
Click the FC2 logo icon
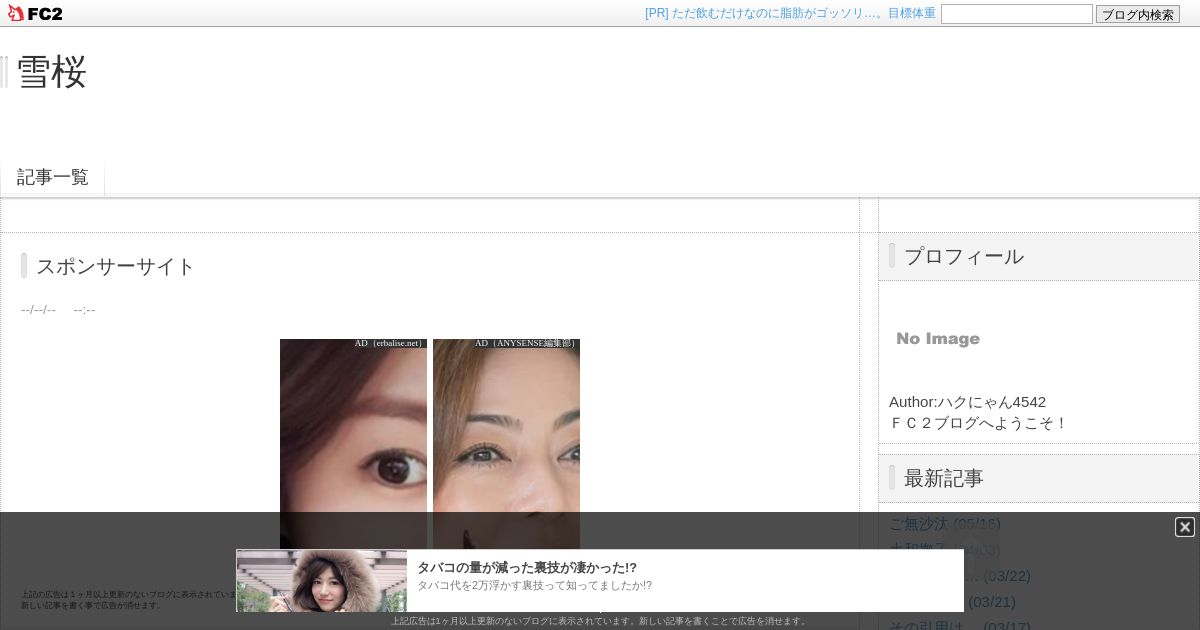[35, 13]
